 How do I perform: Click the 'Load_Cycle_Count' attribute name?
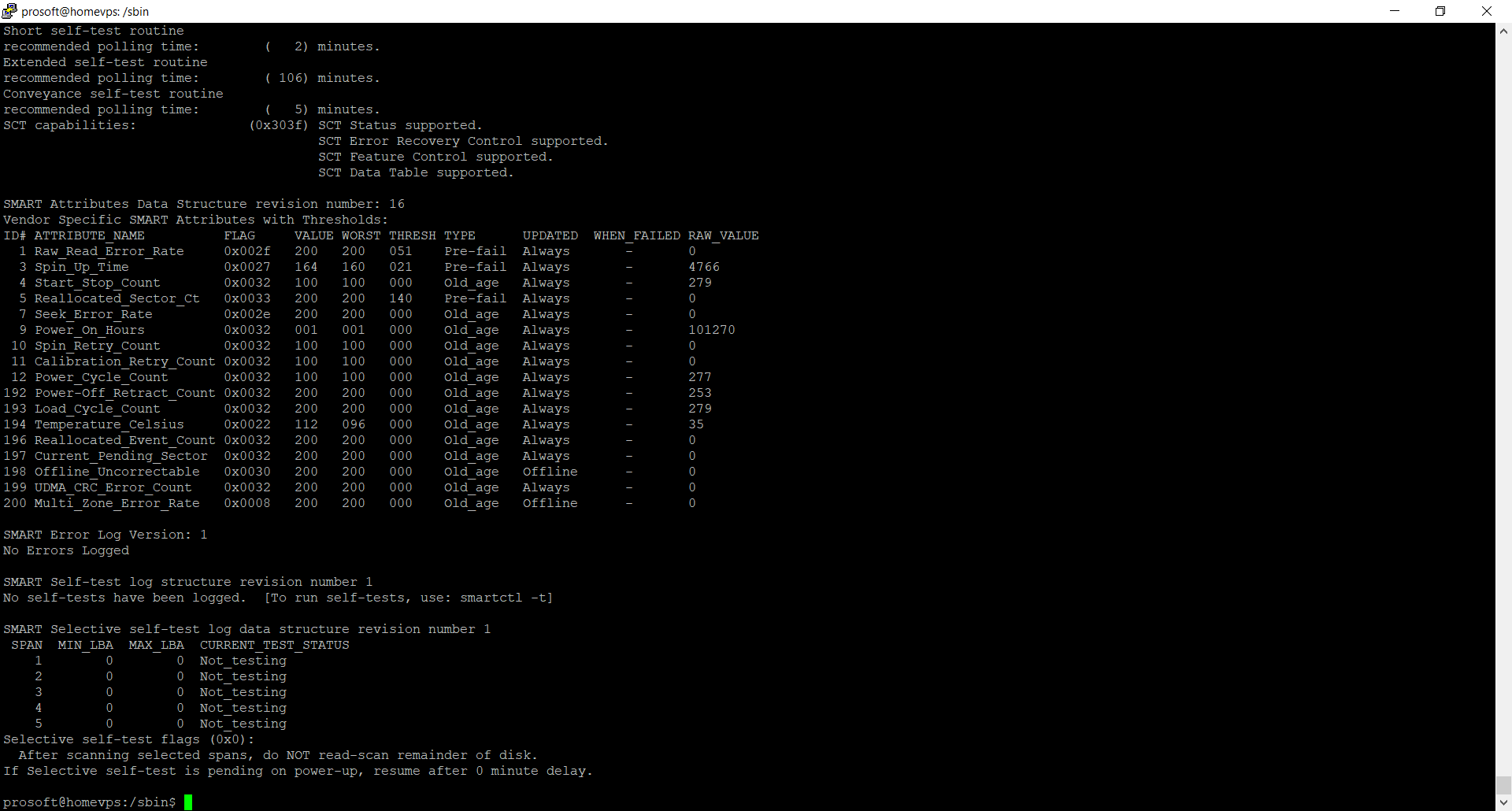(x=98, y=409)
